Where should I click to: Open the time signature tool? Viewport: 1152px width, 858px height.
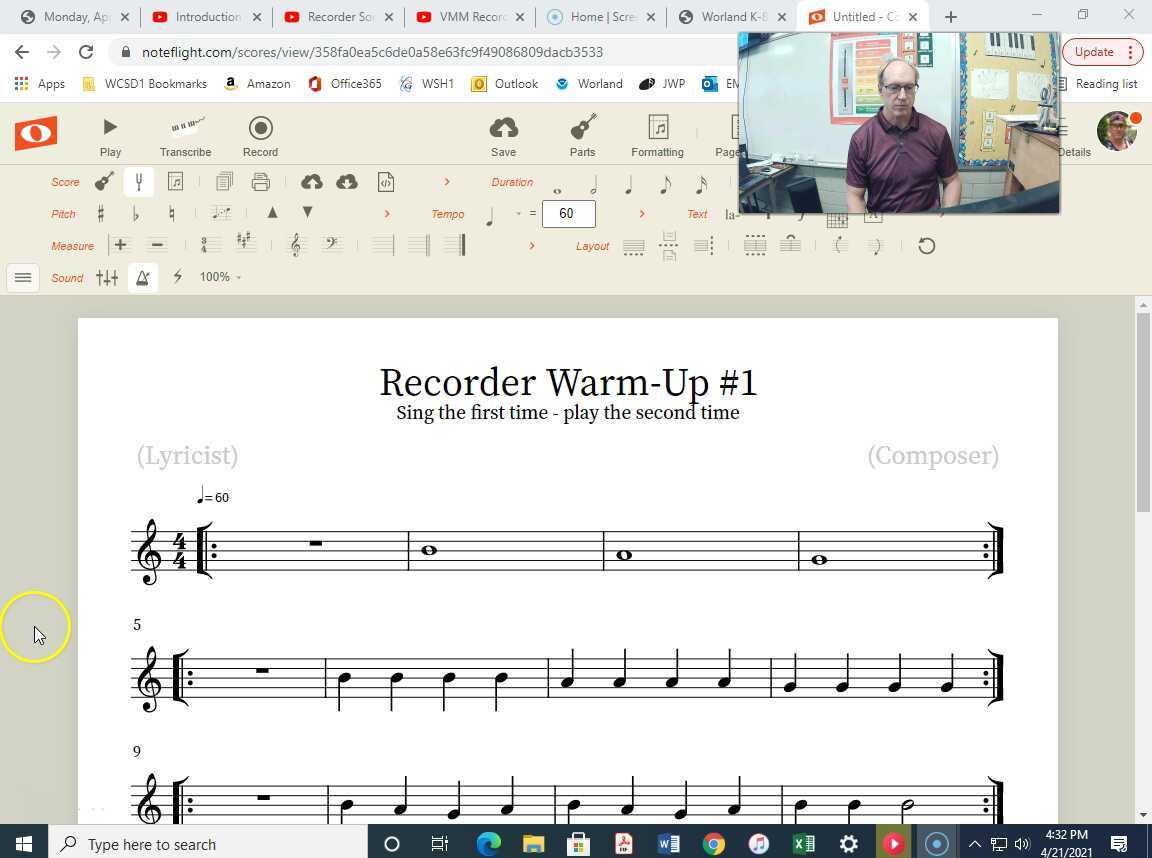click(209, 244)
